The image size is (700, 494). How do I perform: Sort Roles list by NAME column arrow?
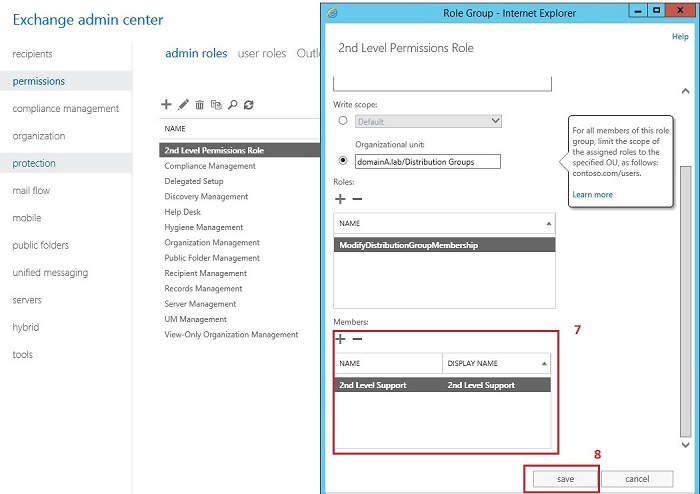pos(549,224)
